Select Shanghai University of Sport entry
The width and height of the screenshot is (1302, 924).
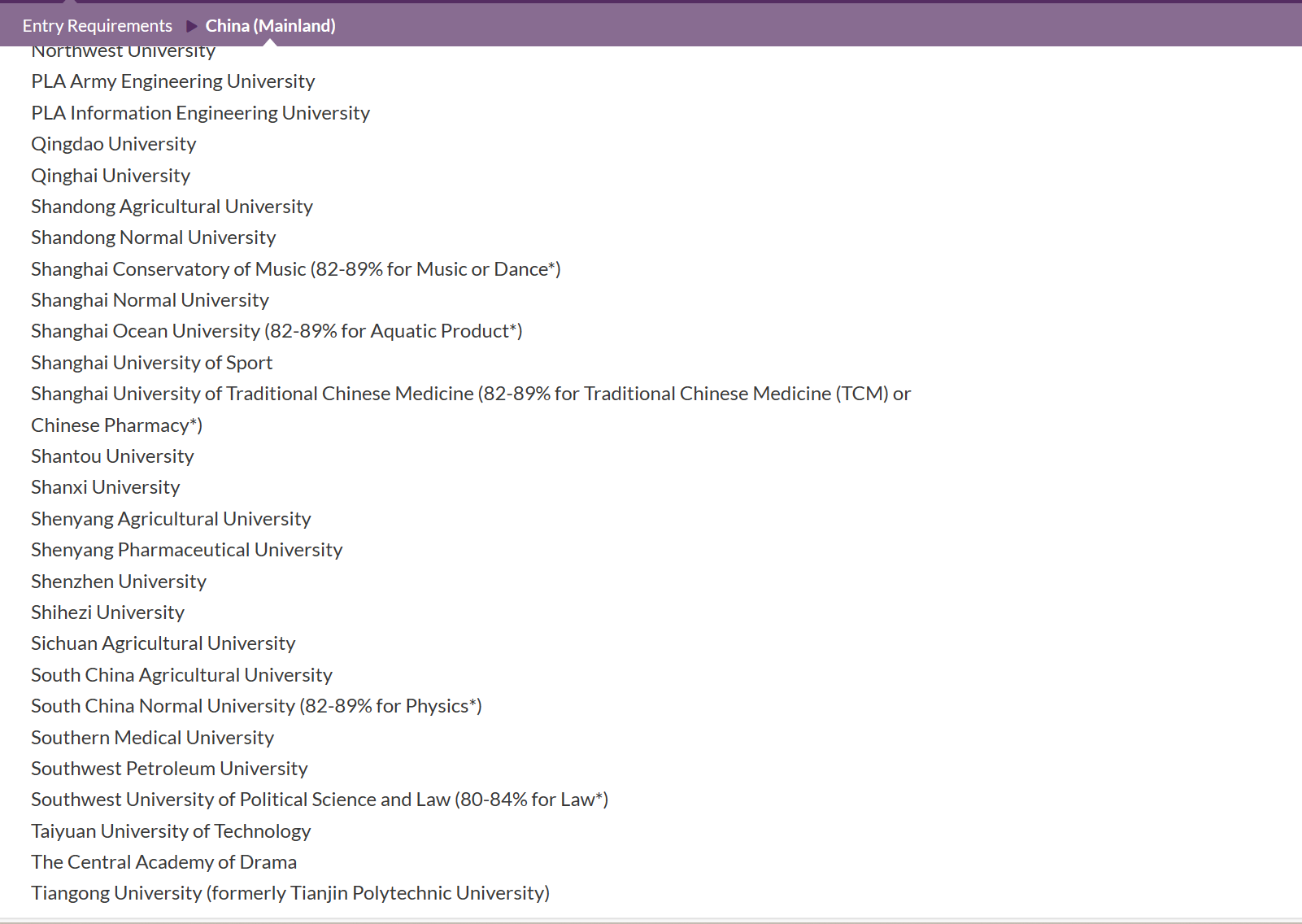tap(151, 363)
